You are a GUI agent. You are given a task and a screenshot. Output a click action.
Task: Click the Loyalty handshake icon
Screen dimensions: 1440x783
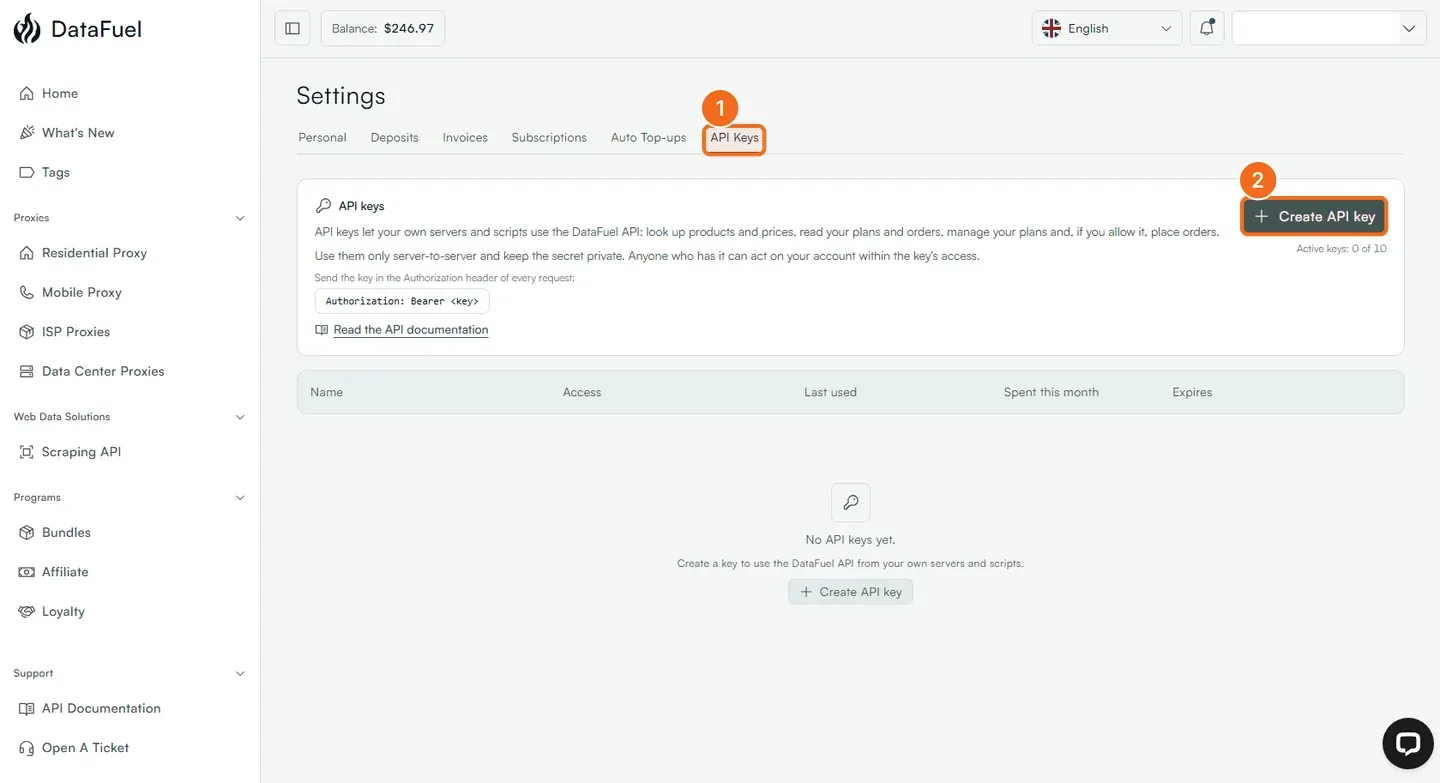click(27, 611)
